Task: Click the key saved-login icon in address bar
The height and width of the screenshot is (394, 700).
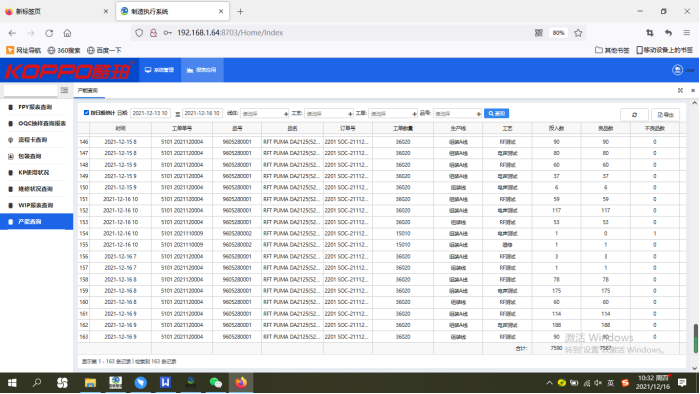Action: tap(167, 33)
